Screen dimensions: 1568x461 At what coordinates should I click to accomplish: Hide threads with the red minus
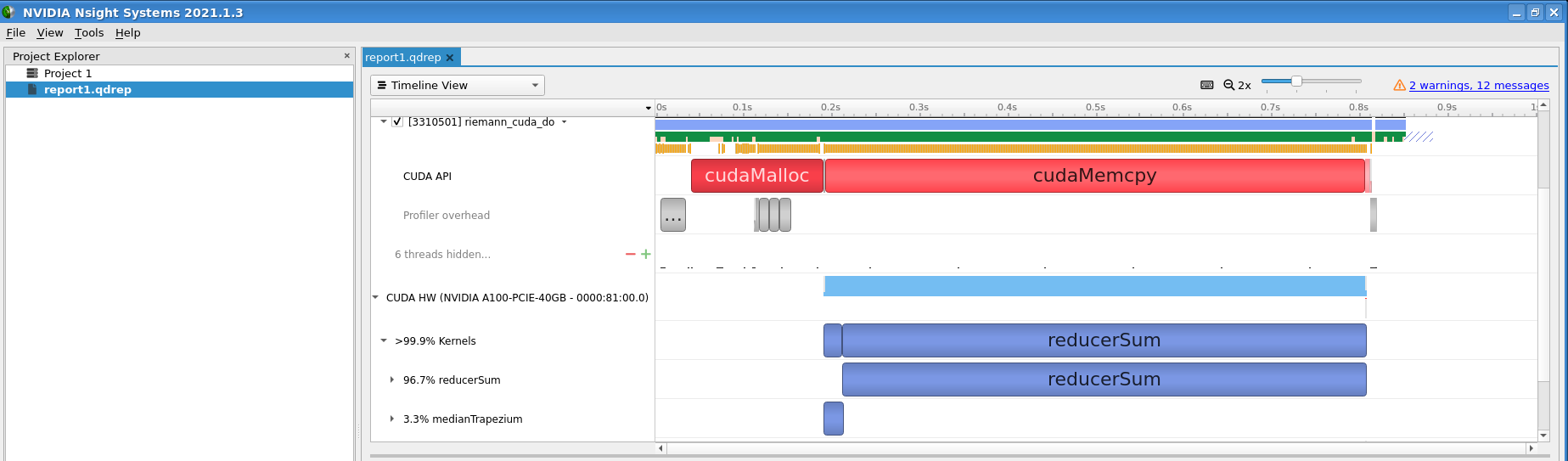pos(630,254)
